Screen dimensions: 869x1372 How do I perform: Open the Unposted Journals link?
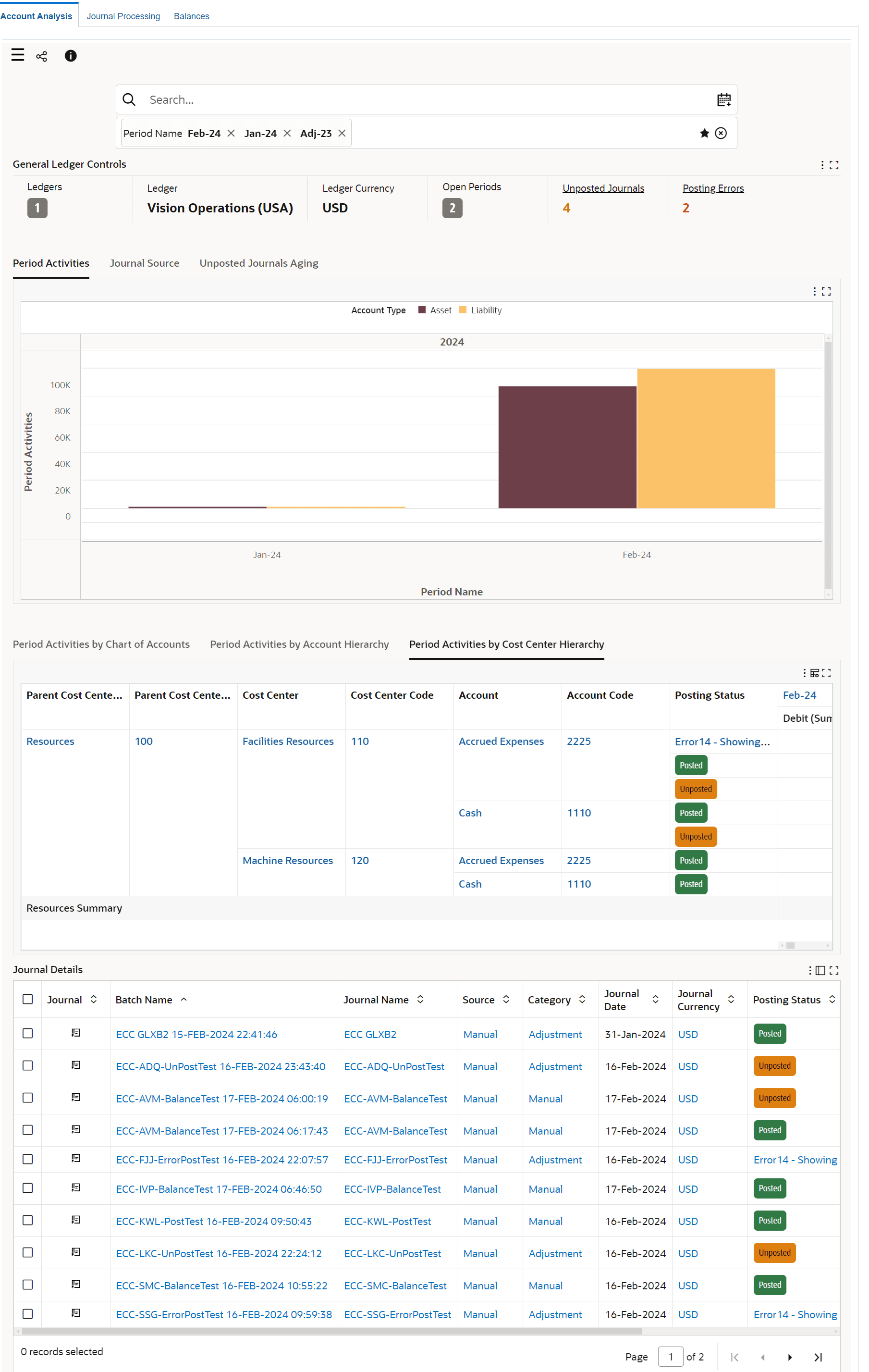point(603,188)
